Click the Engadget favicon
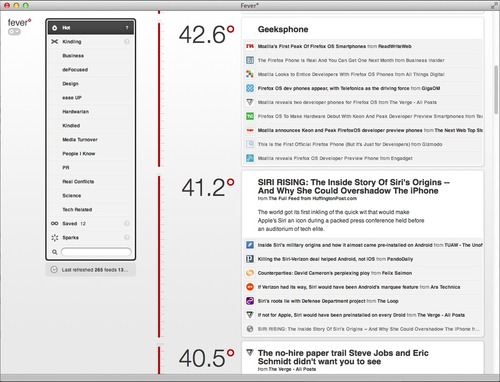The width and height of the screenshot is (500, 382). point(250,158)
